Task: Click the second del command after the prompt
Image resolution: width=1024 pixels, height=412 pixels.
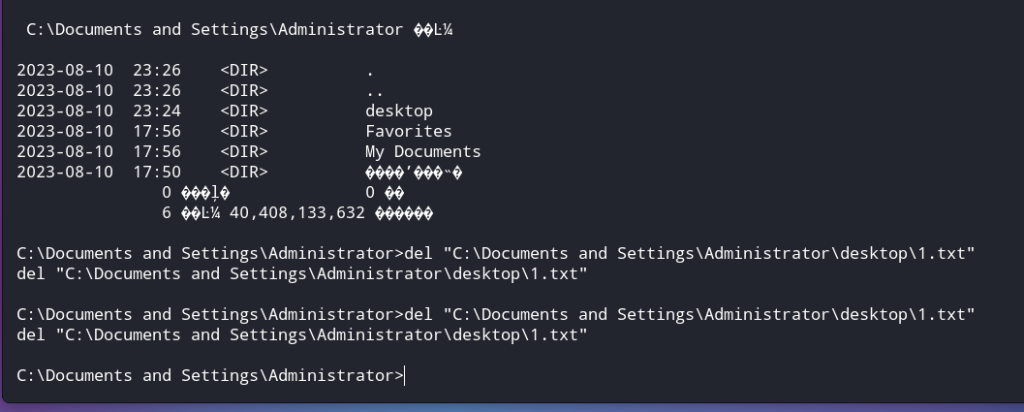Action: click(x=690, y=315)
